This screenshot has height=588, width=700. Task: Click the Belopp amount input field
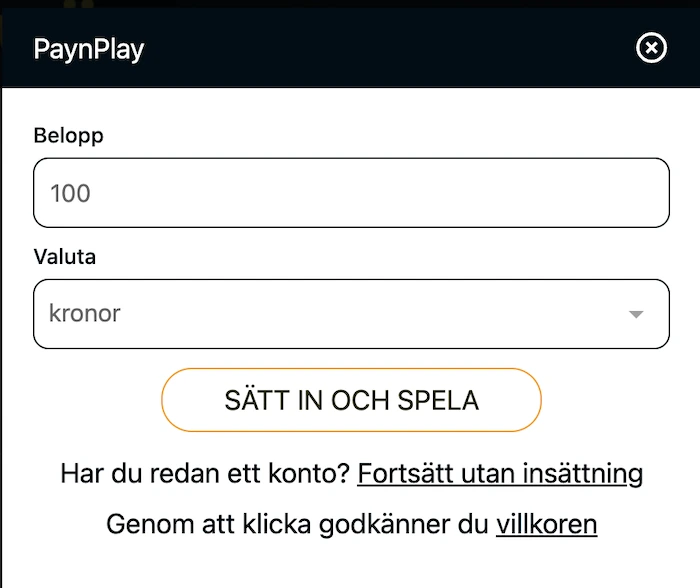click(351, 193)
